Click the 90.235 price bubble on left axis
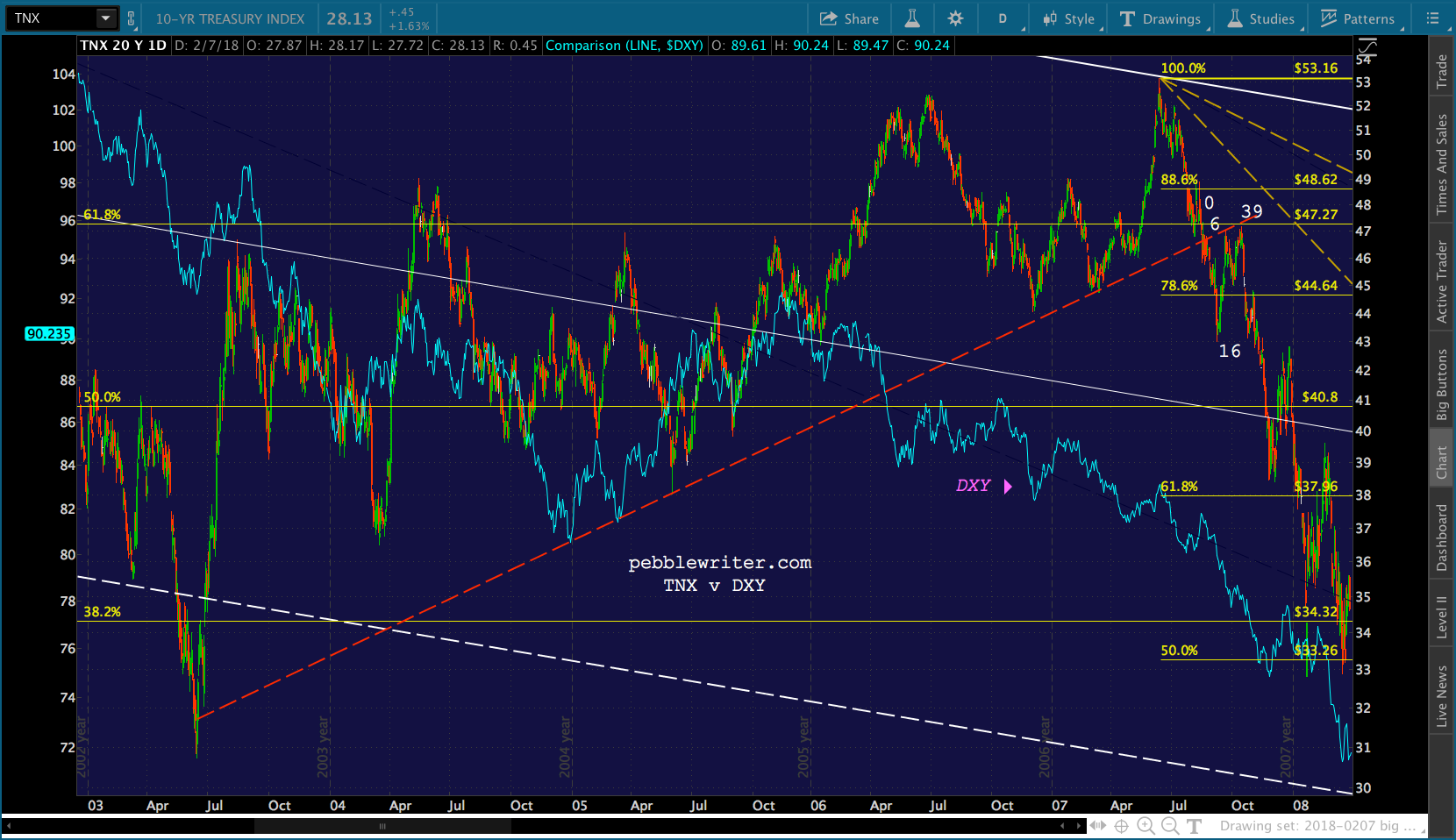Image resolution: width=1456 pixels, height=840 pixels. (x=49, y=333)
